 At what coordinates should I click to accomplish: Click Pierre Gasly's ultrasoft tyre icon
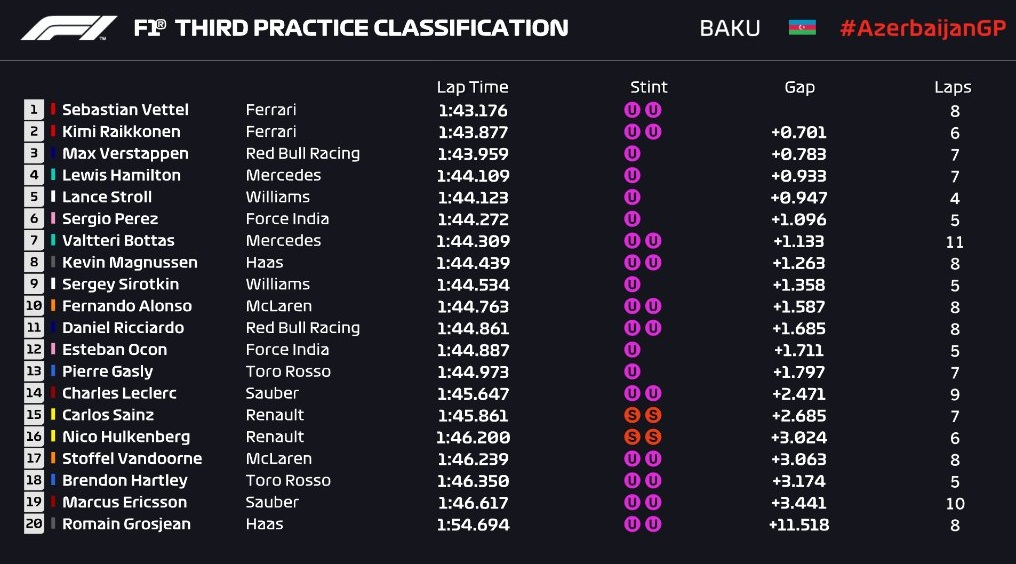tap(632, 372)
